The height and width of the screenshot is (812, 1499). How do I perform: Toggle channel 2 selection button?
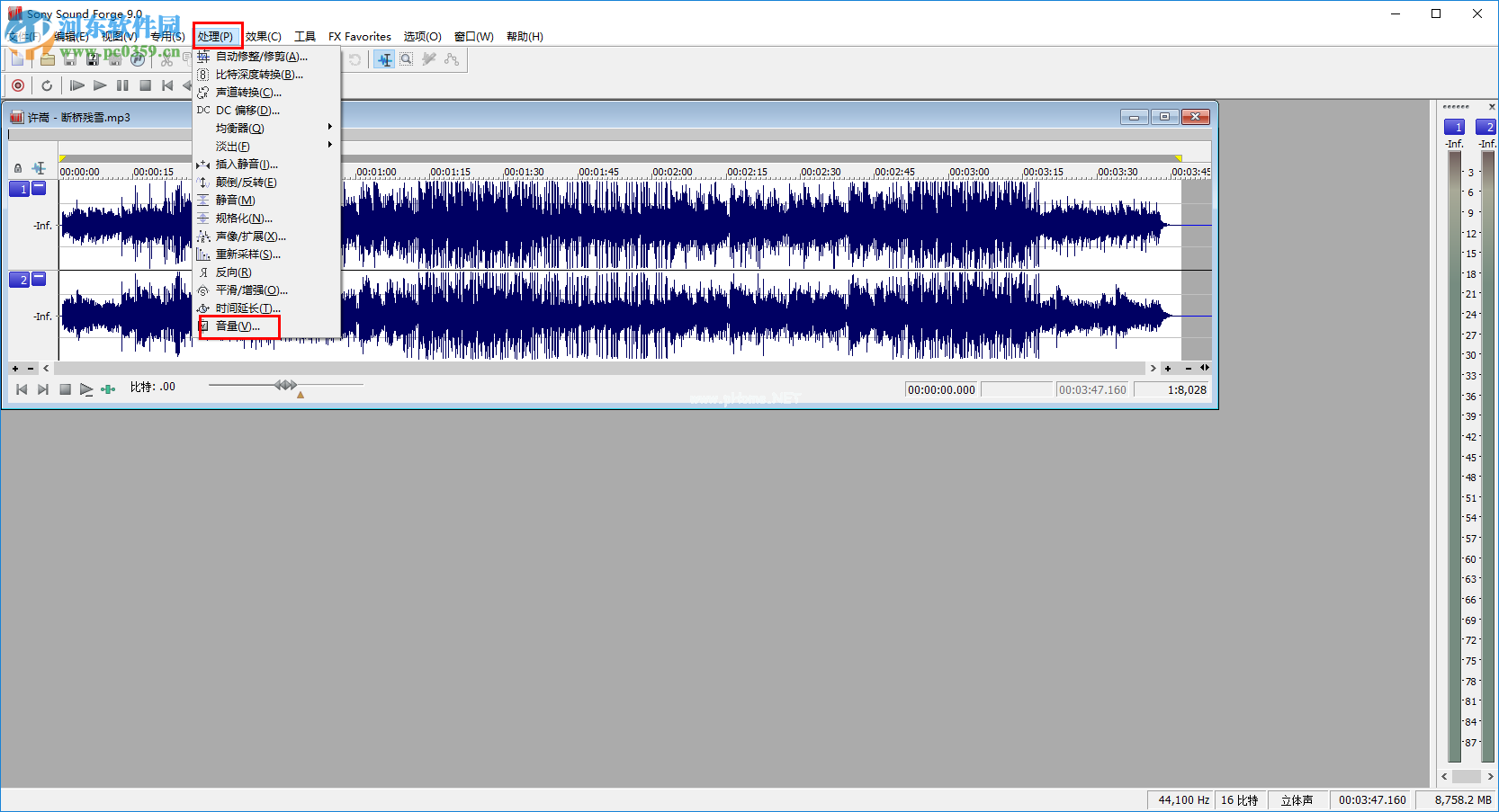[x=20, y=280]
